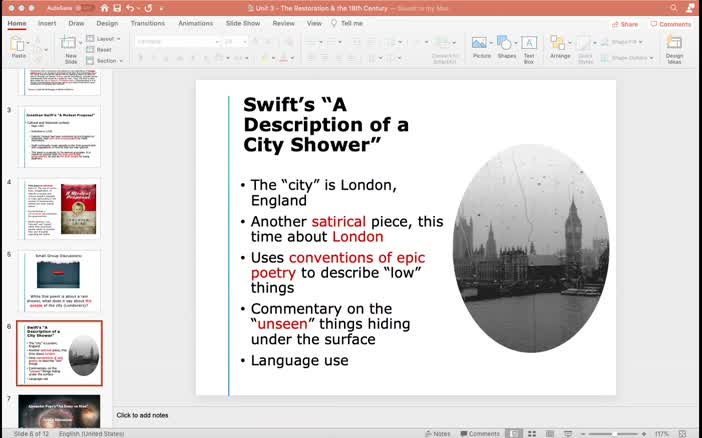Click the zoom slider in the status bar
Image resolution: width=702 pixels, height=438 pixels.
(614, 434)
